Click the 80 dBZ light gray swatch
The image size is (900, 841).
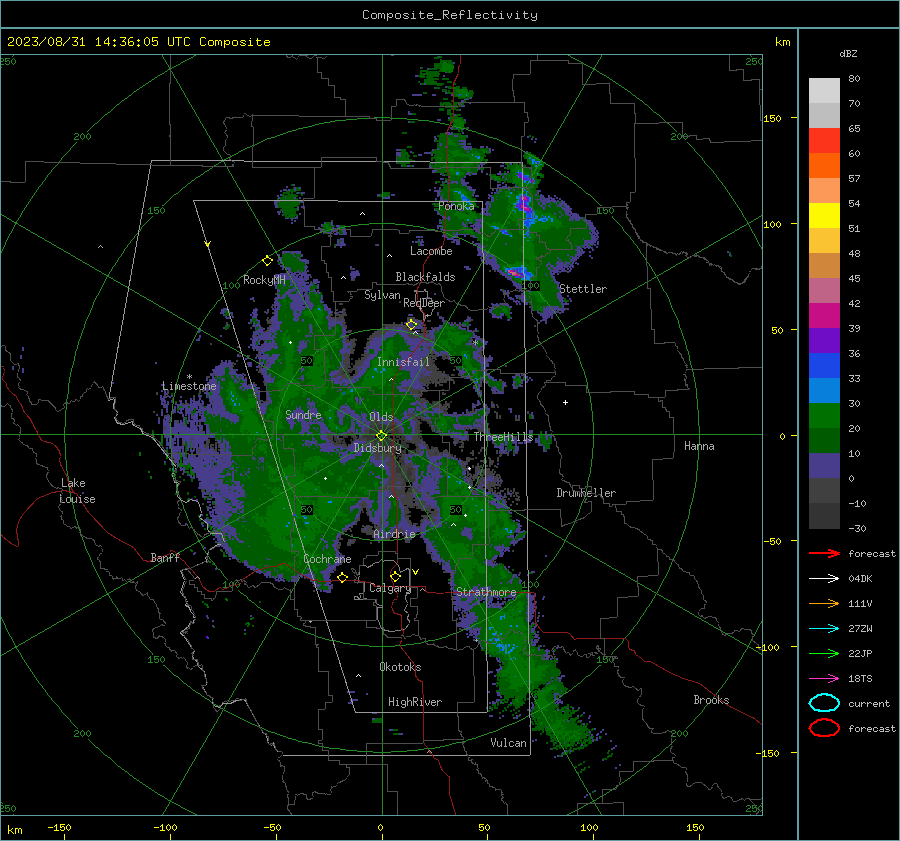pyautogui.click(x=824, y=91)
